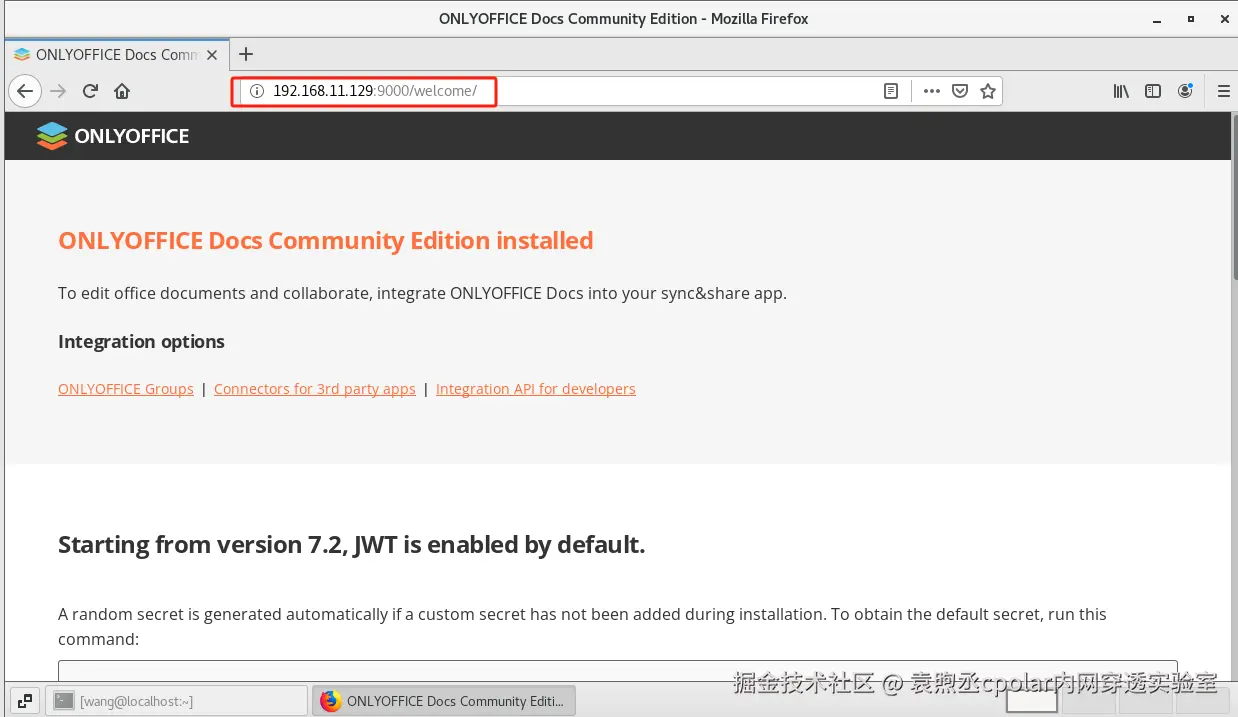Open page actions three-dot menu
Screen dimensions: 1238x717
click(932, 91)
